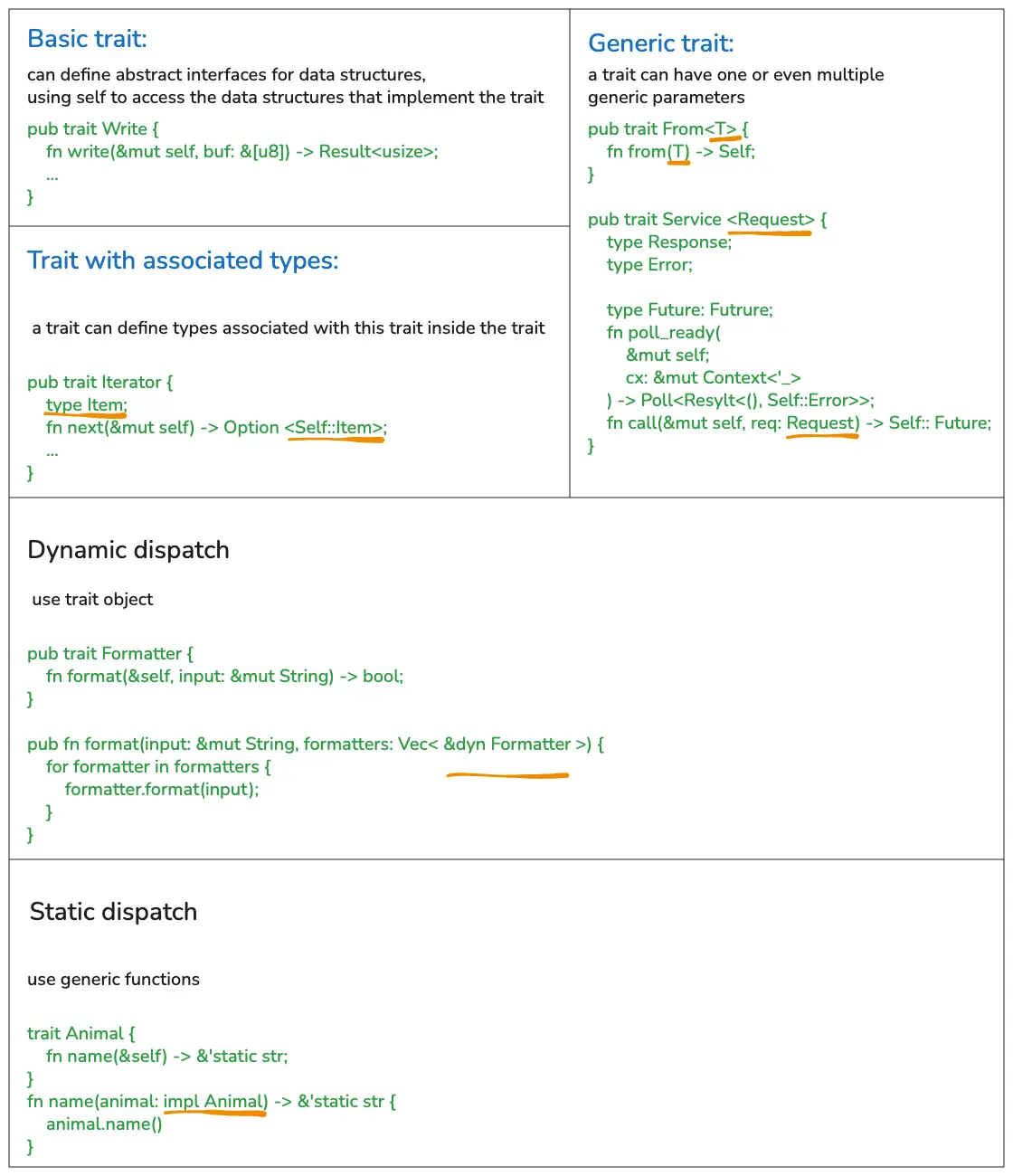
Task: Click the "formatter.format(input);" call line
Action: (x=162, y=790)
